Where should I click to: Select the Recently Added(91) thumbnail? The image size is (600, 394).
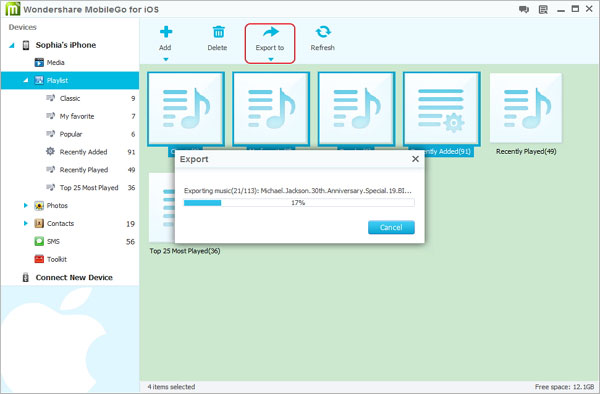442,109
